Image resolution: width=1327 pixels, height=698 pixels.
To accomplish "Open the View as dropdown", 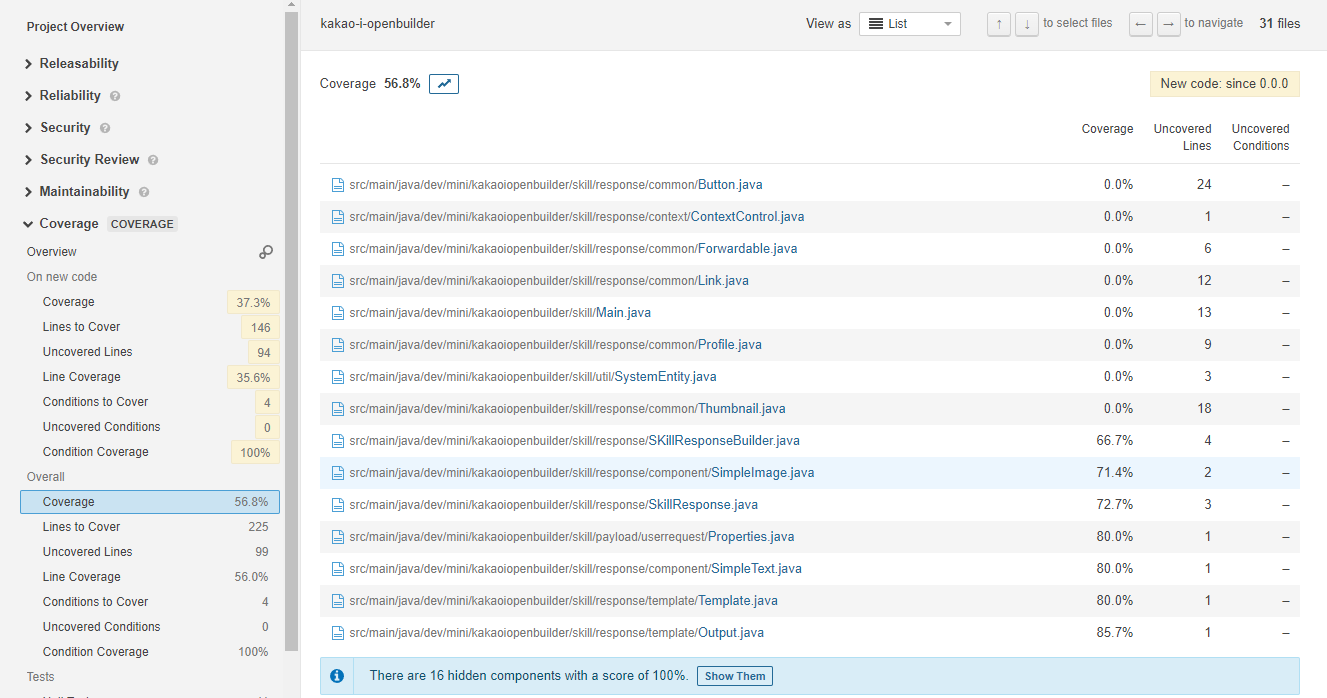I will (x=909, y=23).
